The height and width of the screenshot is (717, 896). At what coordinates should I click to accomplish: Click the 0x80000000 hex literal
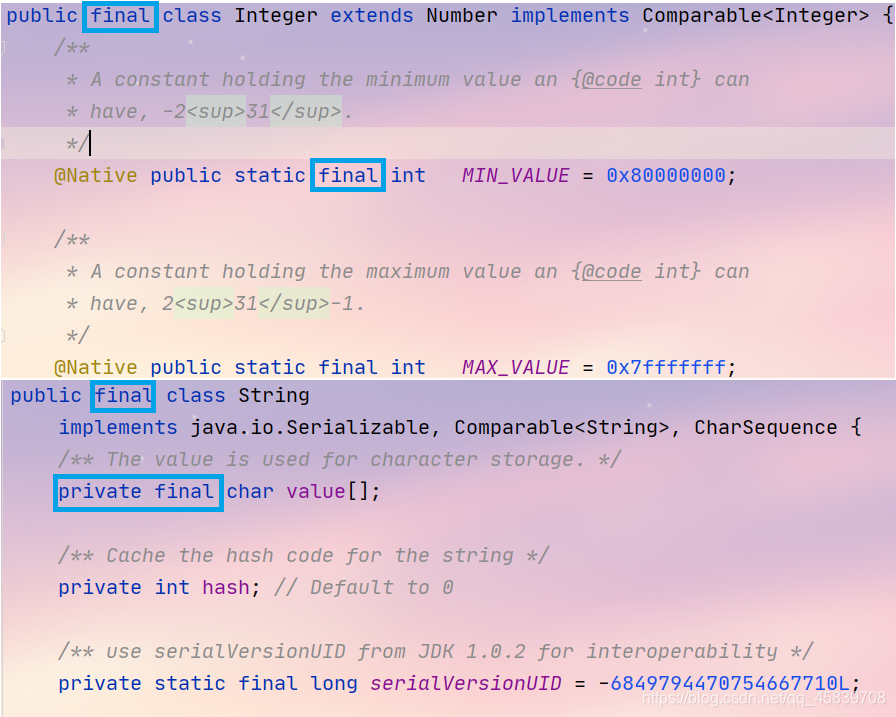pyautogui.click(x=666, y=175)
